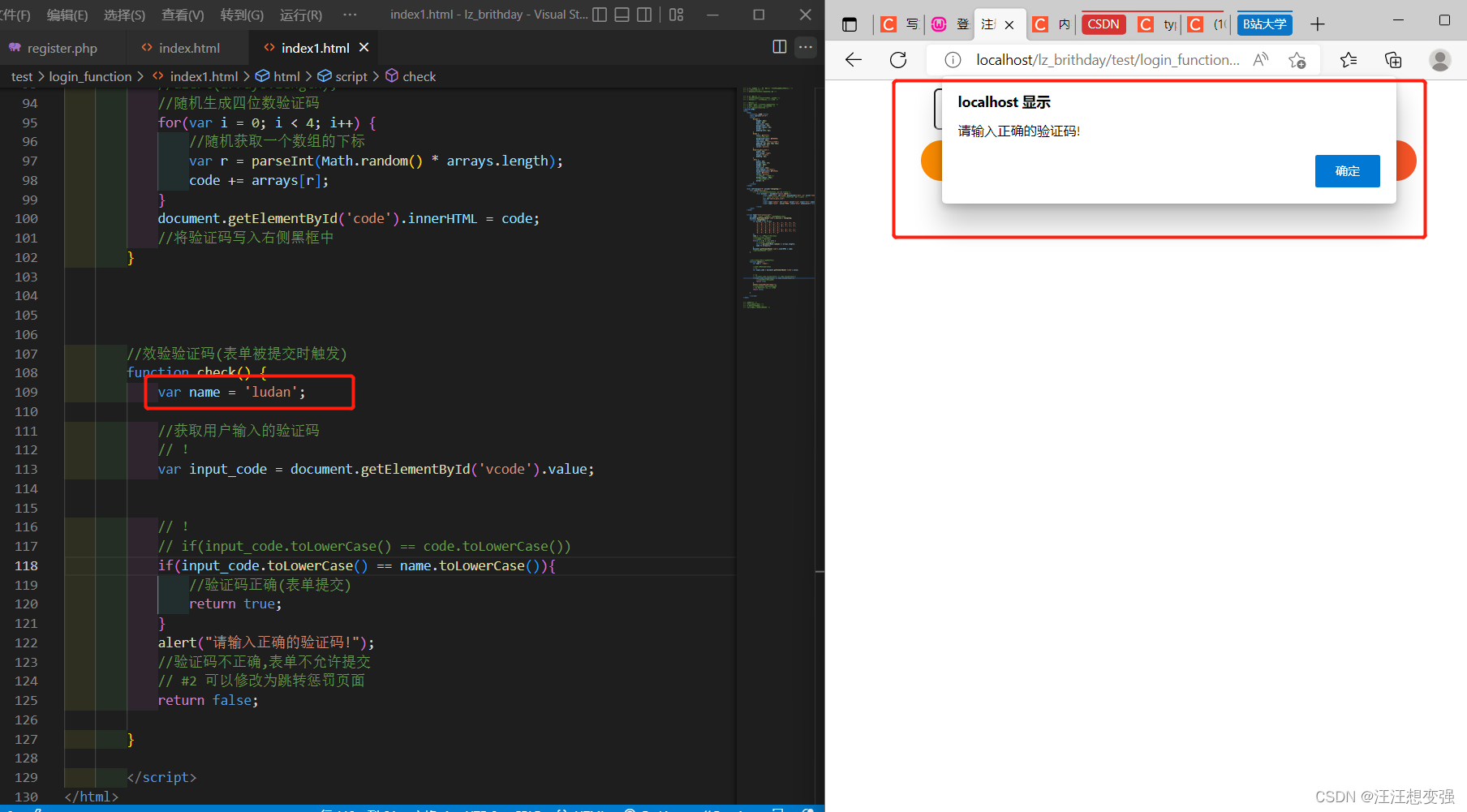Select the red CSDN tab group label
The width and height of the screenshot is (1467, 812).
(1103, 24)
